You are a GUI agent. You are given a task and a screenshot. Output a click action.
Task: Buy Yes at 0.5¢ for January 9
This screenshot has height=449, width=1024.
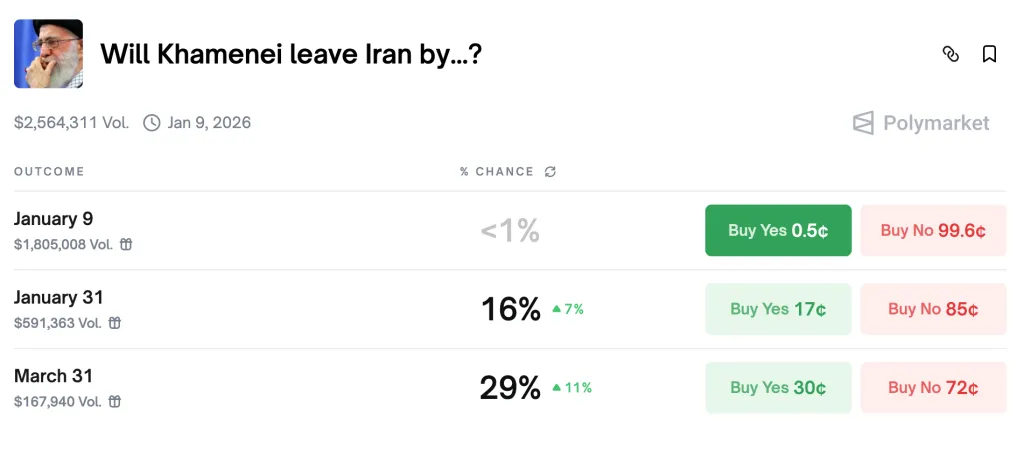[x=778, y=231]
